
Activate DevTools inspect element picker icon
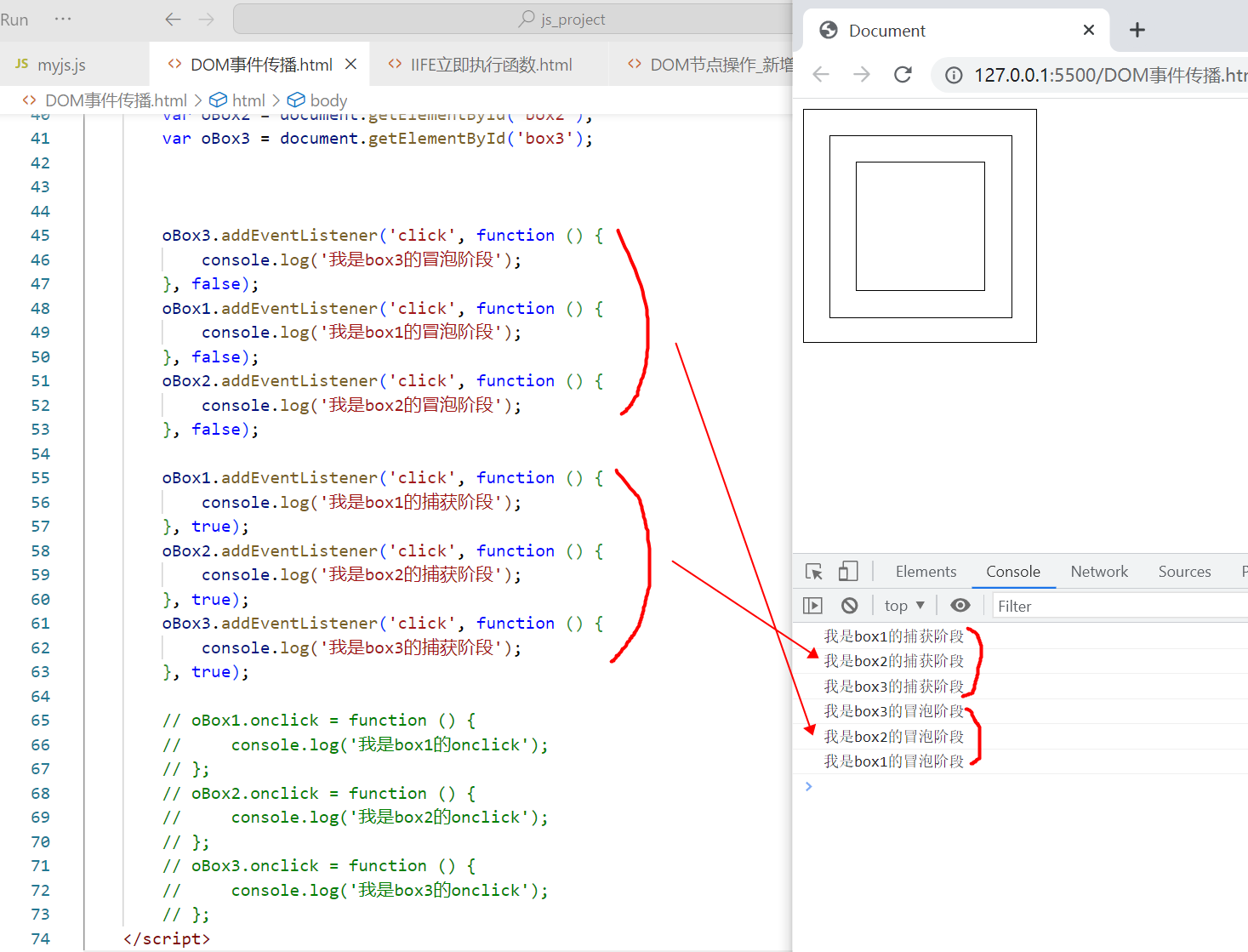(814, 572)
